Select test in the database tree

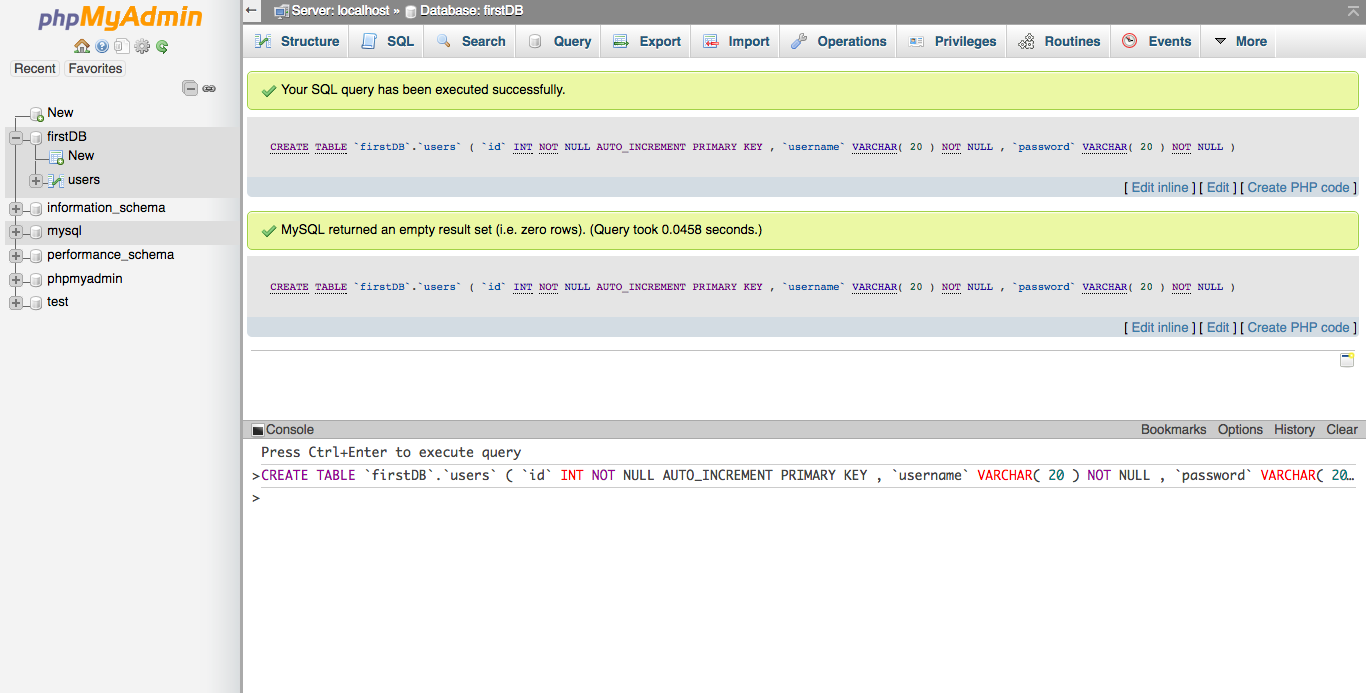point(58,302)
